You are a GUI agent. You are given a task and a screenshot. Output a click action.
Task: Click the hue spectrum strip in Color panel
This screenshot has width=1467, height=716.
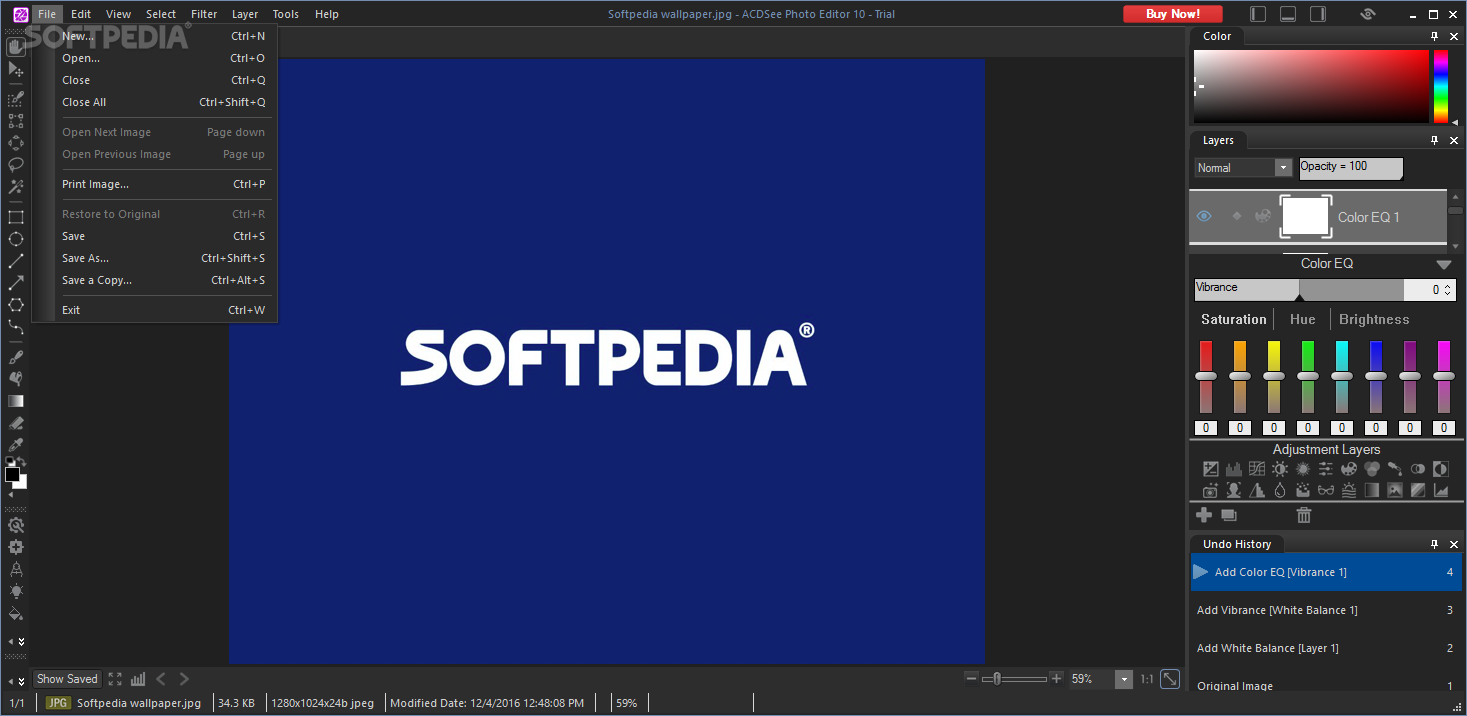coord(1441,86)
